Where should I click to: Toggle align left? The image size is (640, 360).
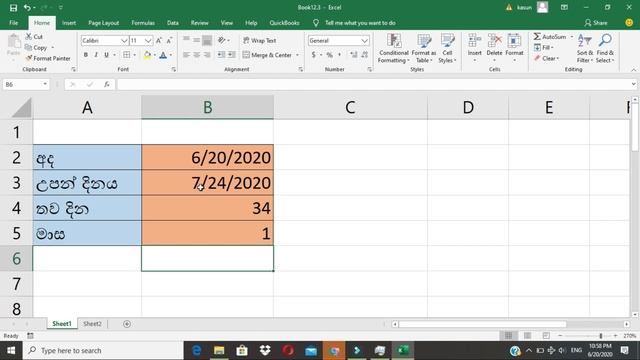[x=186, y=55]
